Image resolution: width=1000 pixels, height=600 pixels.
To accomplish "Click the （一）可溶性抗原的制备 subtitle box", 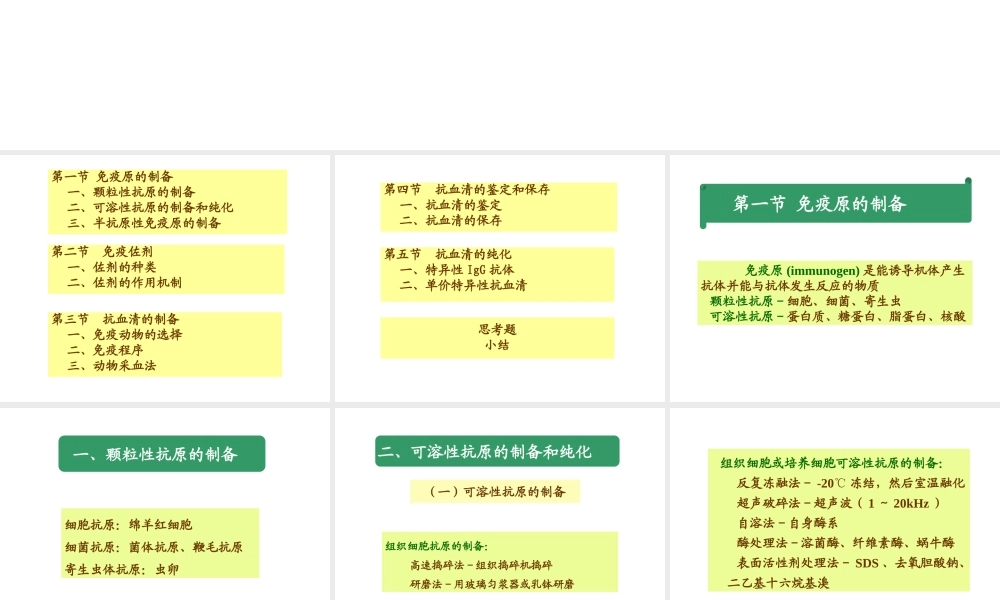I will pyautogui.click(x=494, y=491).
